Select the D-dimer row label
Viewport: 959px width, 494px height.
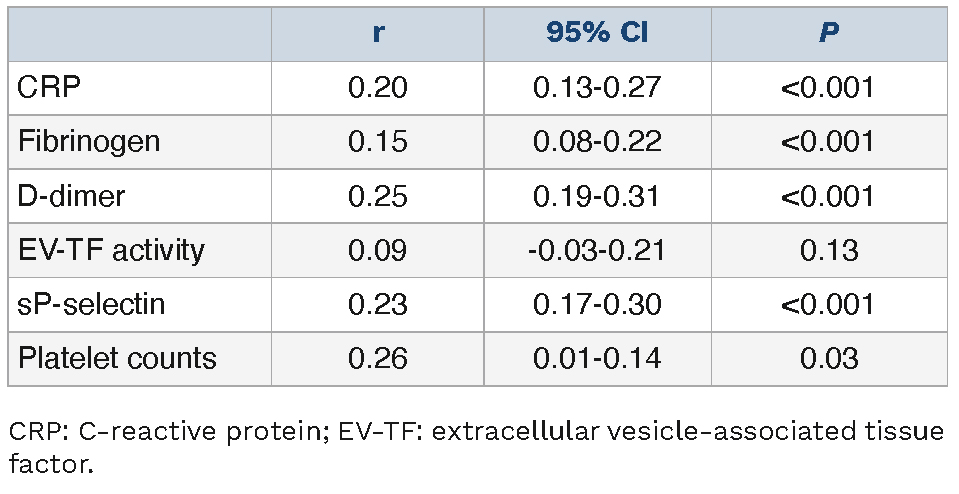pos(72,195)
